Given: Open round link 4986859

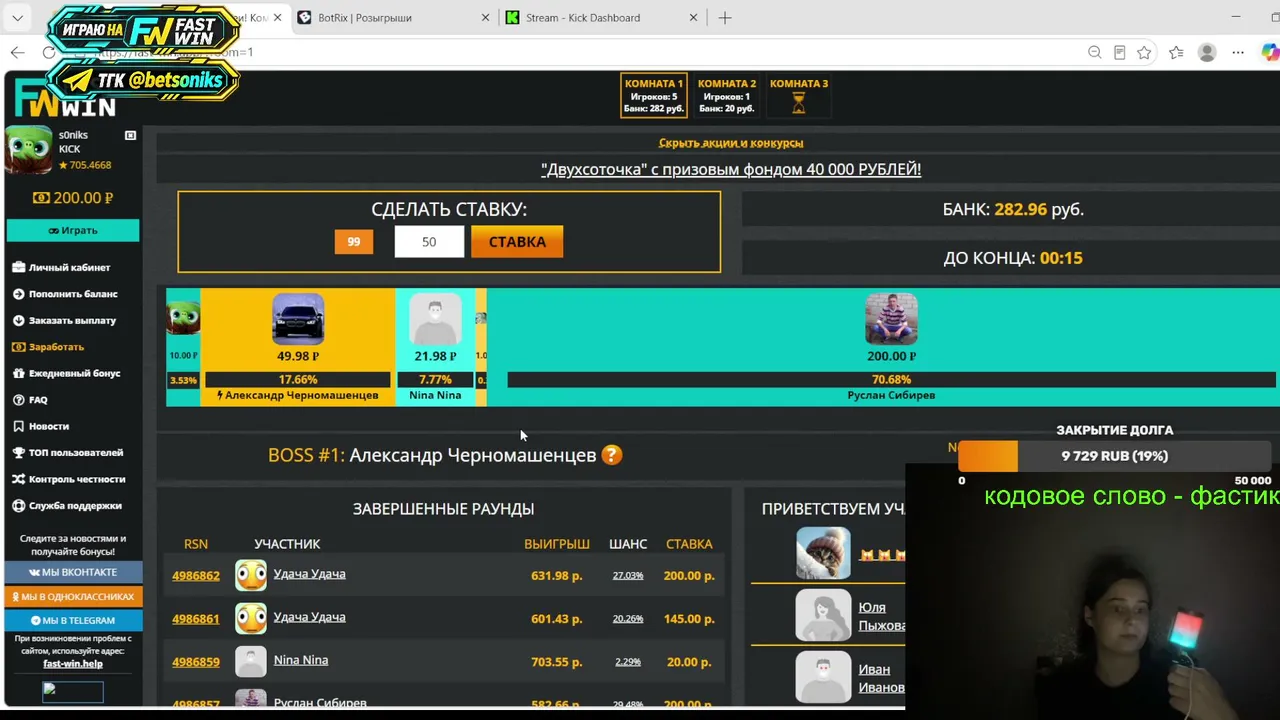Looking at the screenshot, I should [196, 662].
